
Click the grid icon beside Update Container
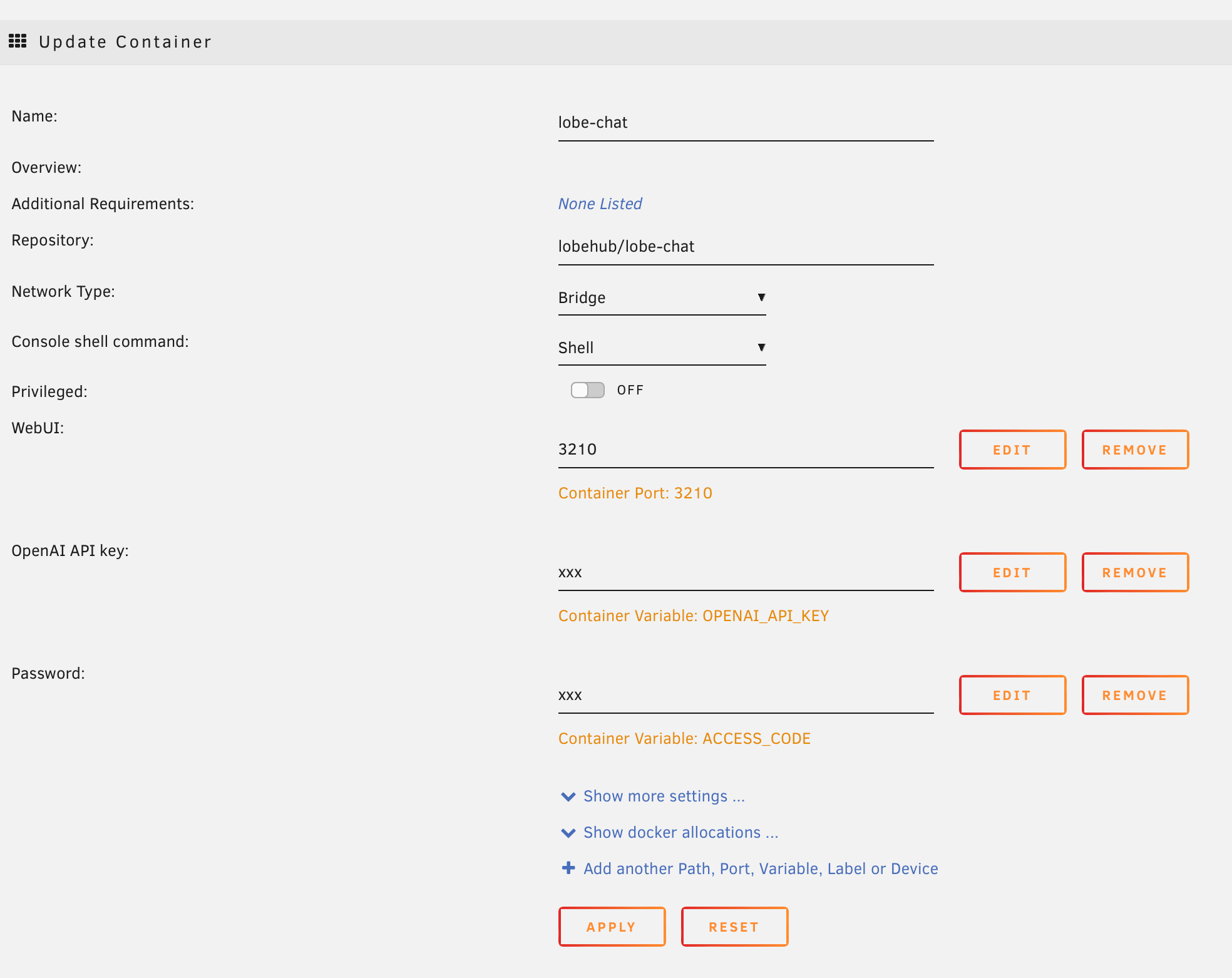18,41
